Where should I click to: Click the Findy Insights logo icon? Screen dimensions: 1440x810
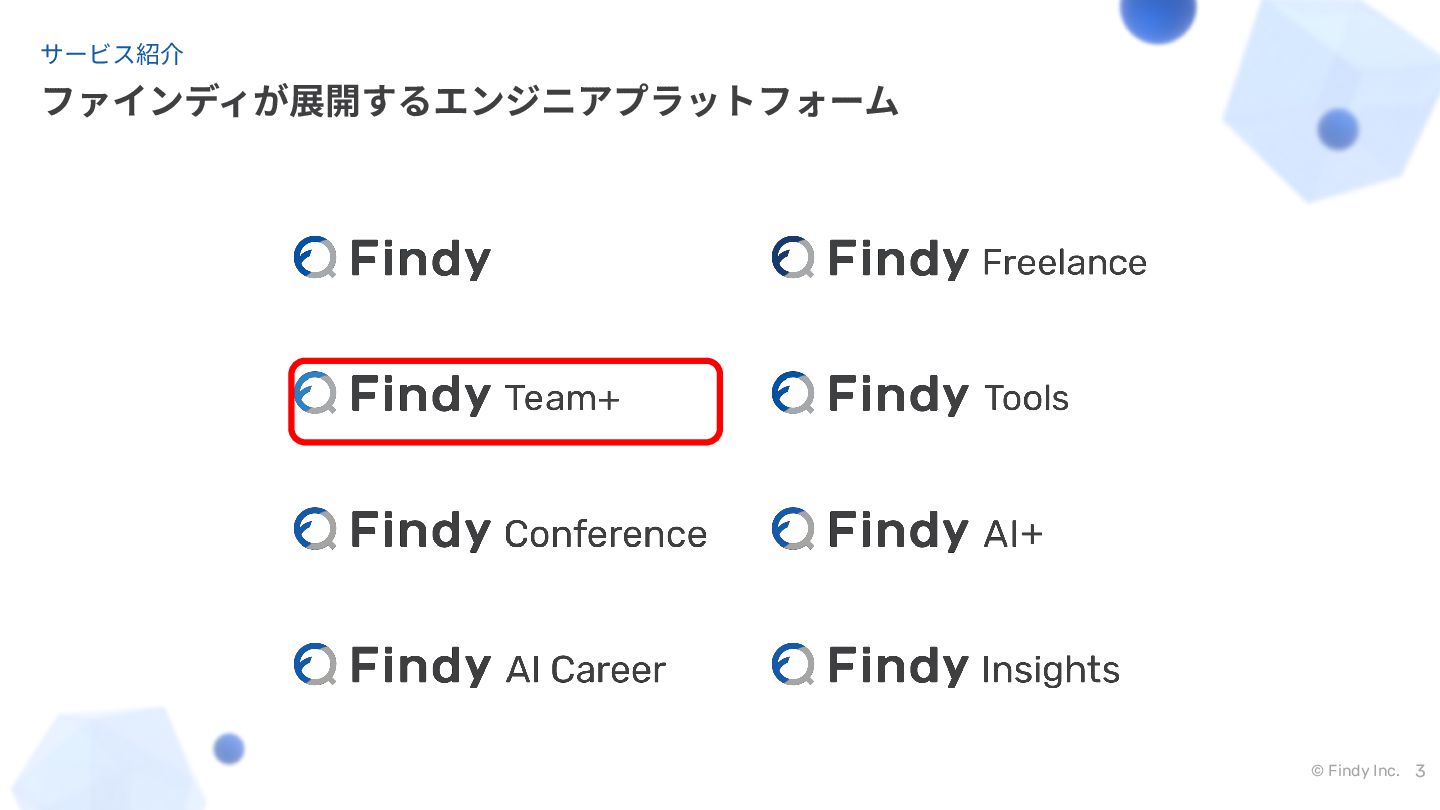point(793,665)
